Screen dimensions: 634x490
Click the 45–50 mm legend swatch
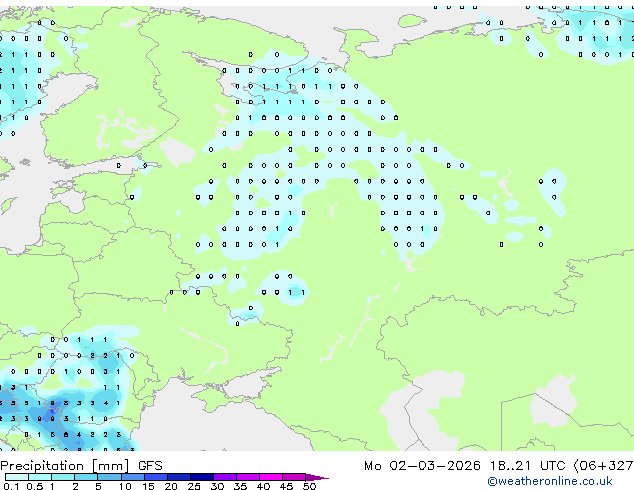click(x=294, y=477)
